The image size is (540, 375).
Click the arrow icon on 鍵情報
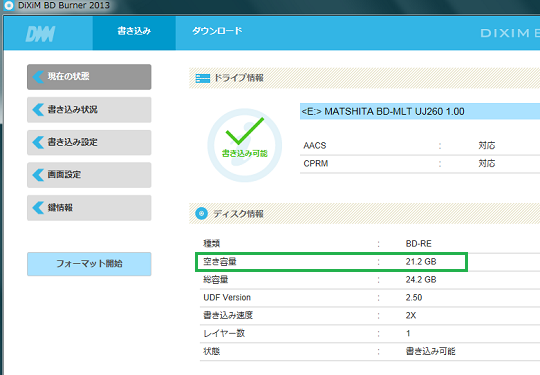click(x=38, y=208)
